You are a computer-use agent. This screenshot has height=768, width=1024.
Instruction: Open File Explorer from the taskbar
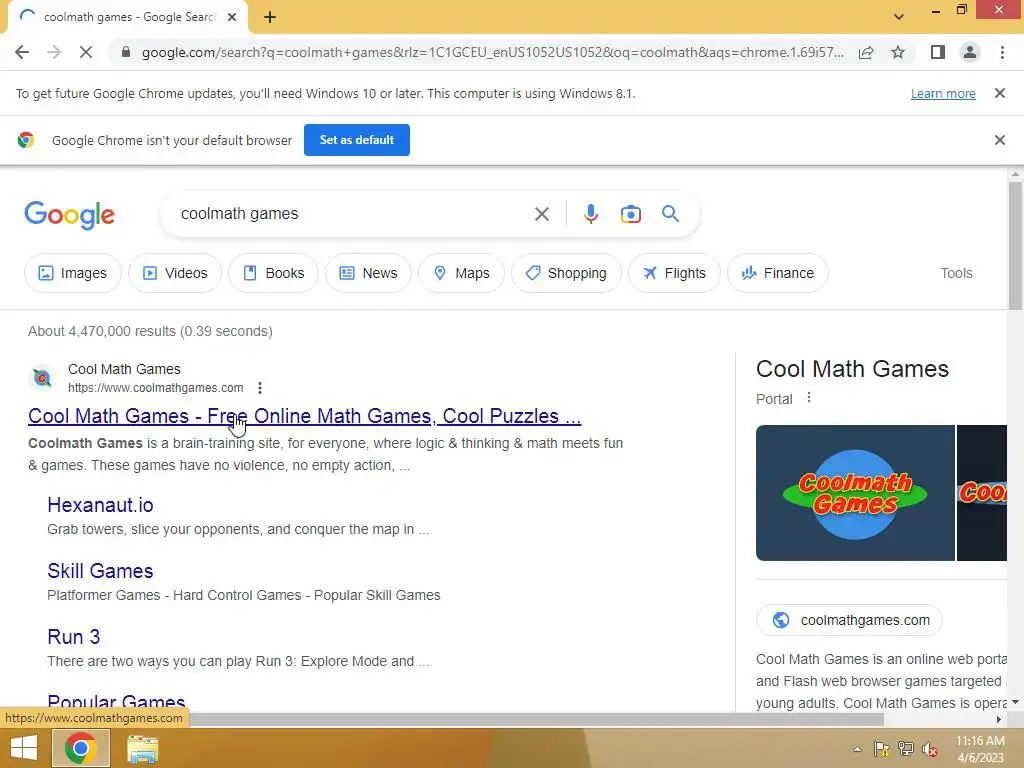tap(142, 749)
